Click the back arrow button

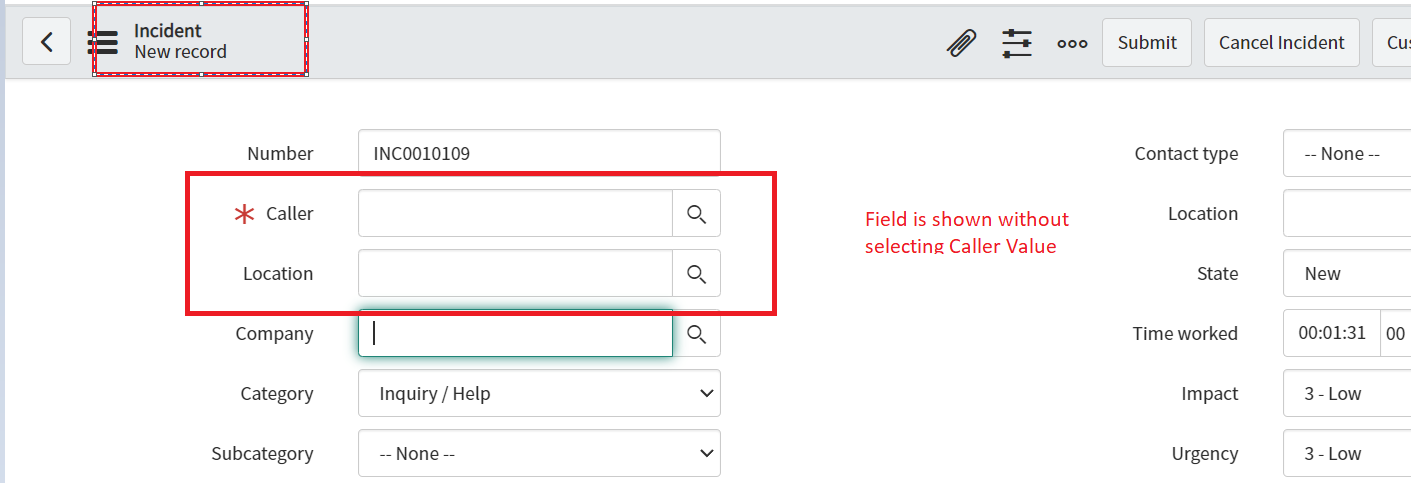46,42
